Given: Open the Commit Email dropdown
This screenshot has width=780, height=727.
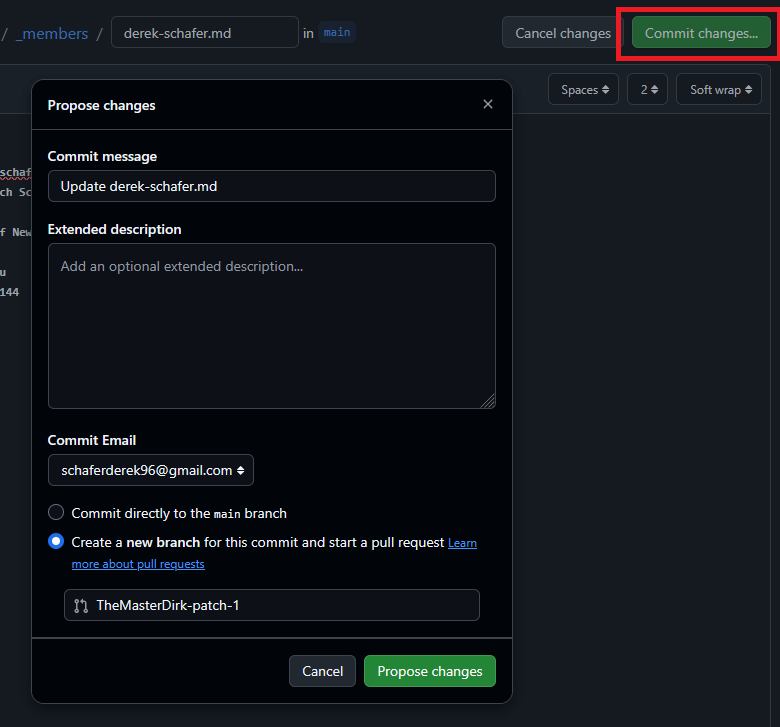Looking at the screenshot, I should click(x=151, y=470).
